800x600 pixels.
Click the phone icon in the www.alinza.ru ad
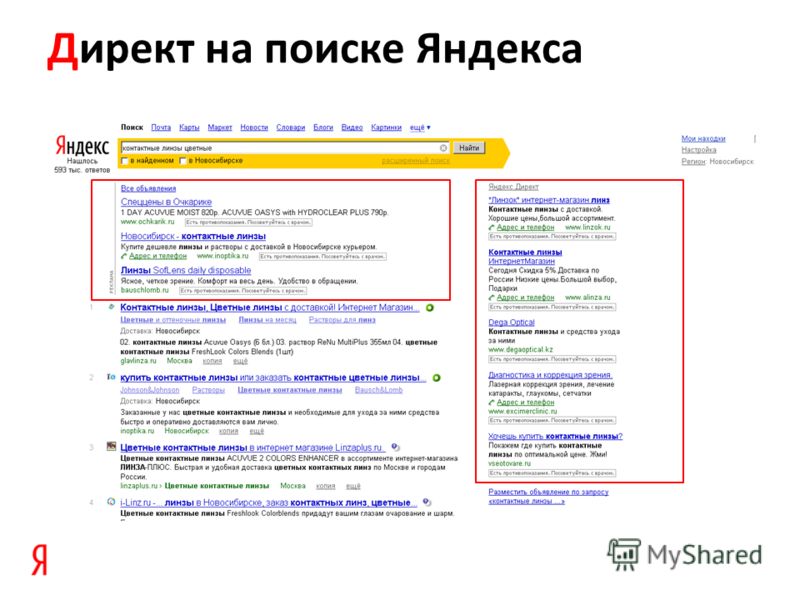pyautogui.click(x=492, y=297)
